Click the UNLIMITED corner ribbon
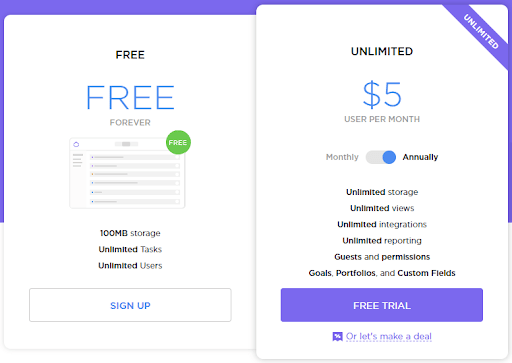 point(481,32)
